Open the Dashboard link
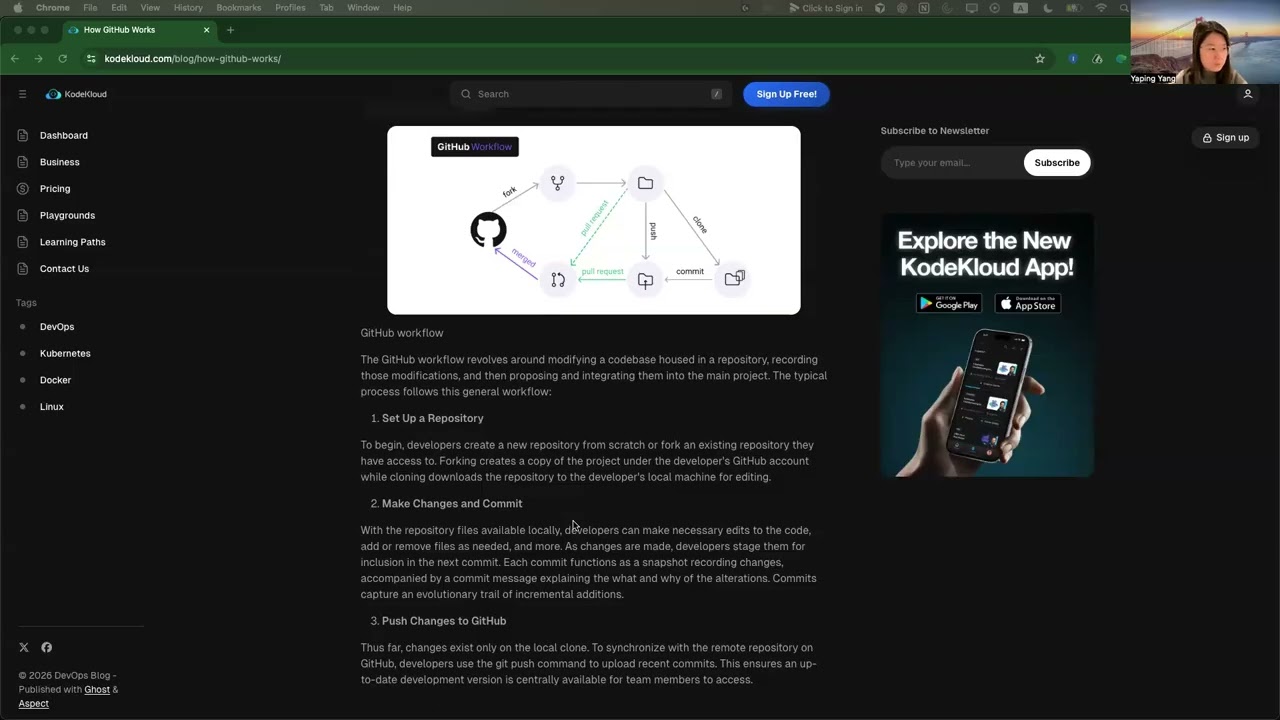 (x=64, y=135)
